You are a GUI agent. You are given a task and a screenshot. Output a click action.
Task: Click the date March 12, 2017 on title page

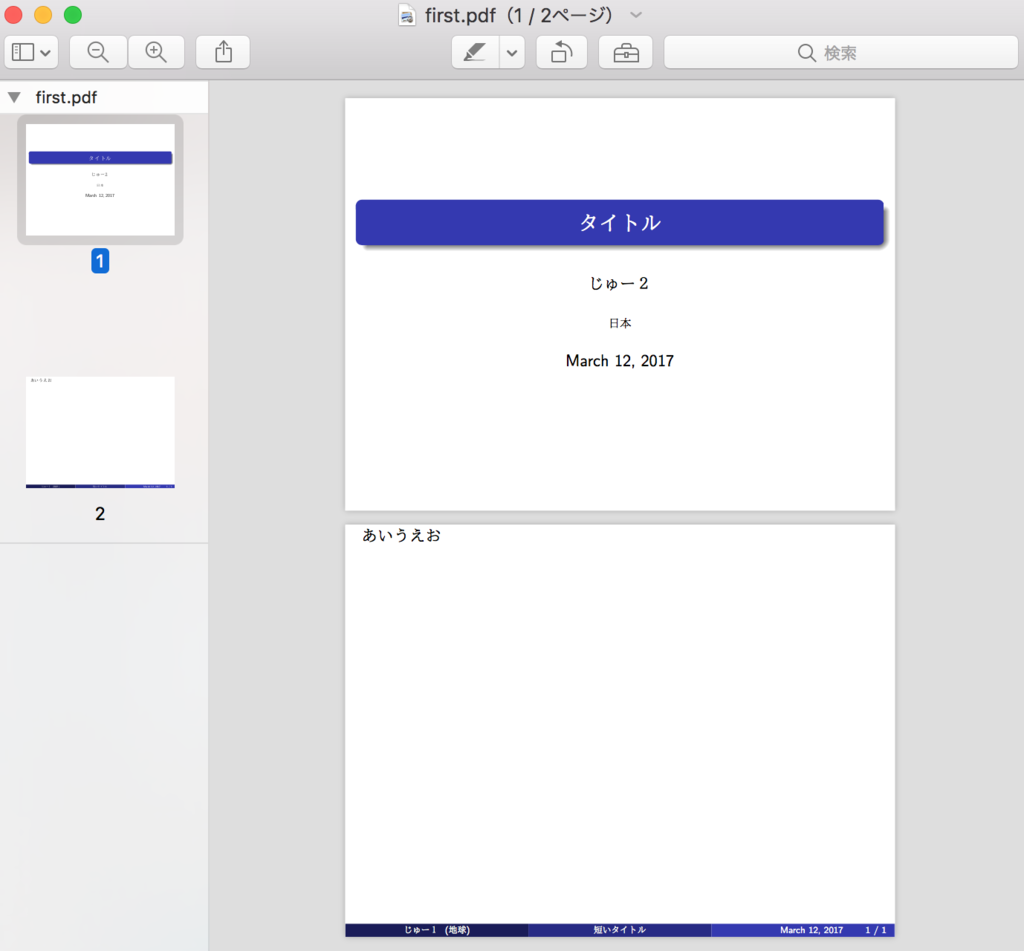coord(620,361)
